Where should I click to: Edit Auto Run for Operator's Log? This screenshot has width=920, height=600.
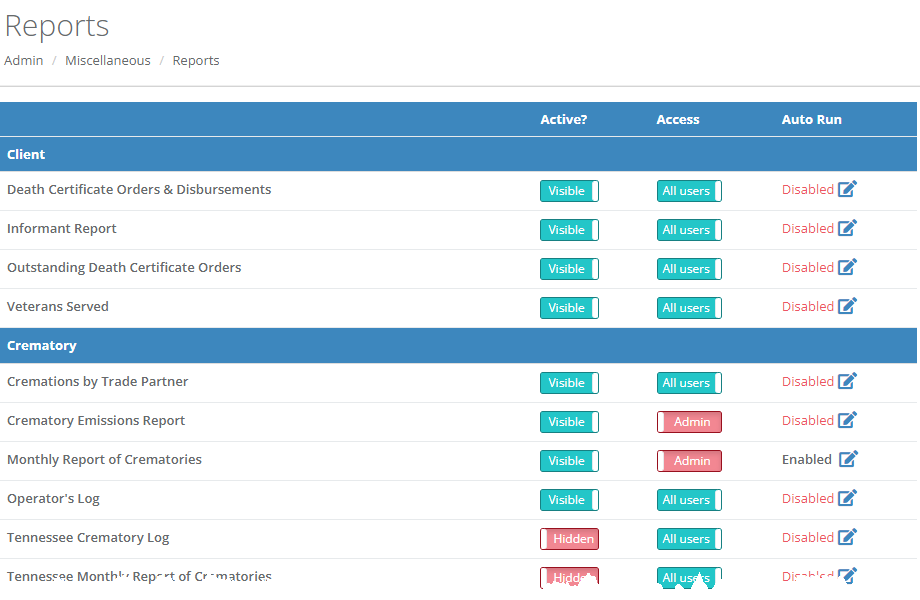coord(847,498)
